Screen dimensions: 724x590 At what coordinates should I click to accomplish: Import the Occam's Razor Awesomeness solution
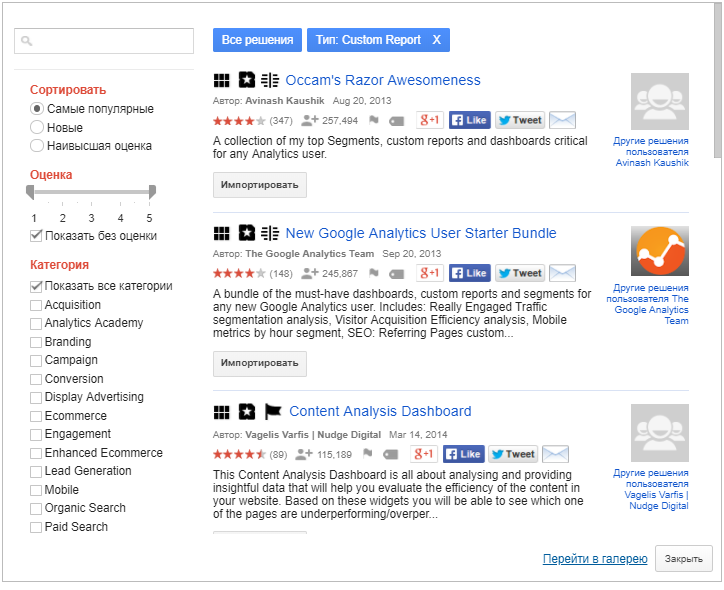click(259, 185)
